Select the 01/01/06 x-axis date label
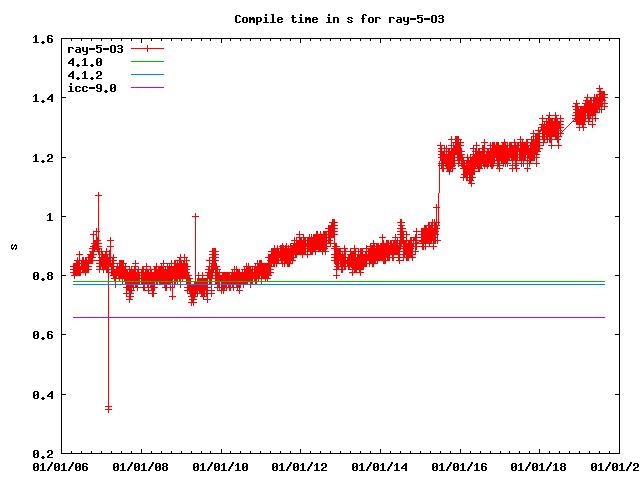640x480 pixels. point(61,467)
